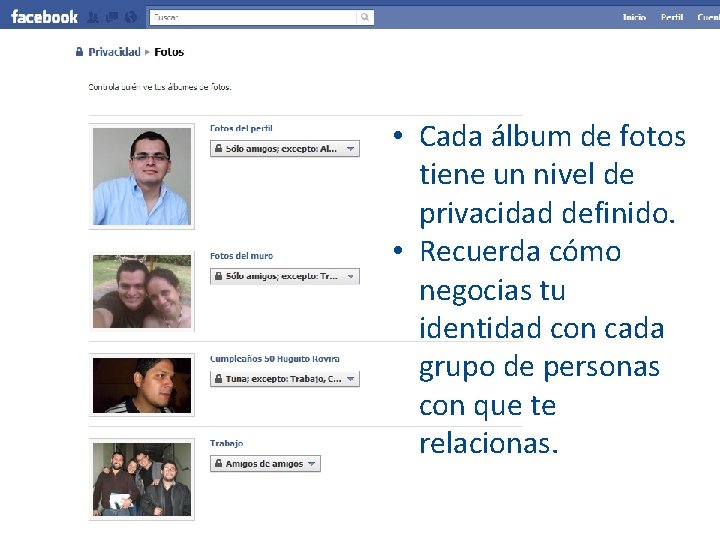This screenshot has height=540, width=720.
Task: Click Cumpleaños 50 album thumbnail
Action: (x=141, y=385)
